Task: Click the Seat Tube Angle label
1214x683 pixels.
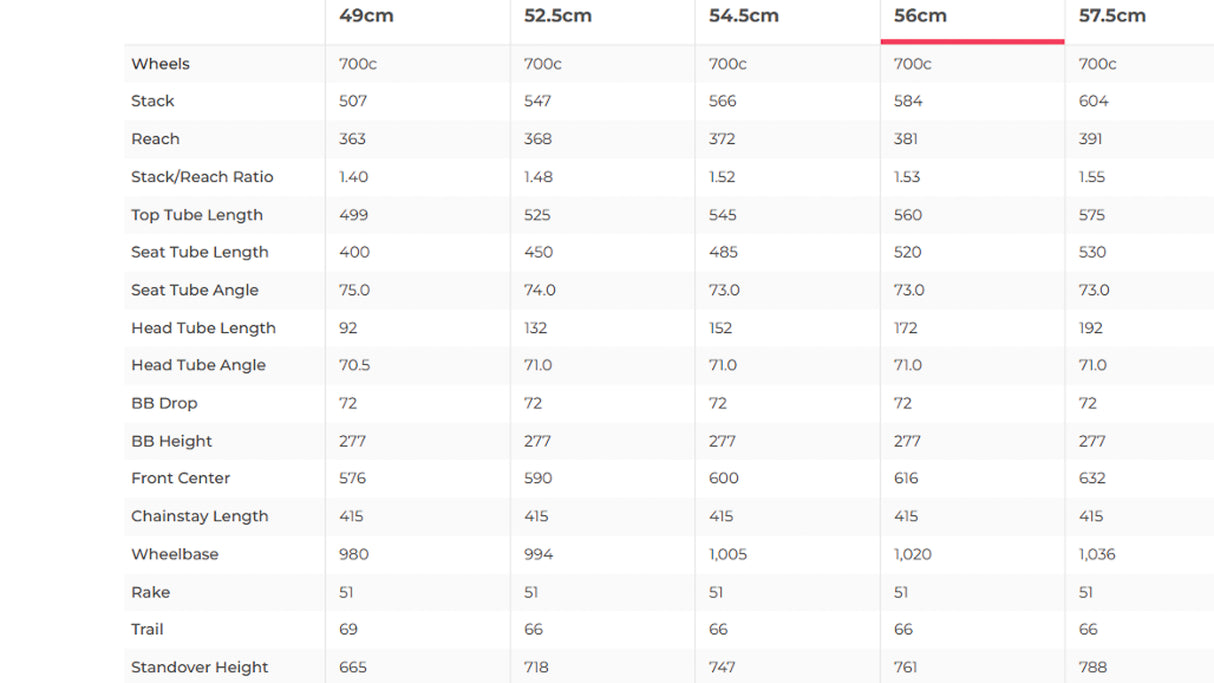Action: [x=195, y=290]
